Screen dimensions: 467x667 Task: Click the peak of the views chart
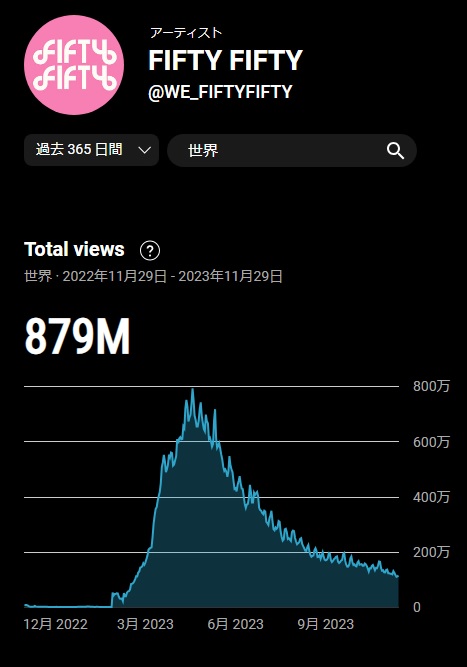[193, 390]
